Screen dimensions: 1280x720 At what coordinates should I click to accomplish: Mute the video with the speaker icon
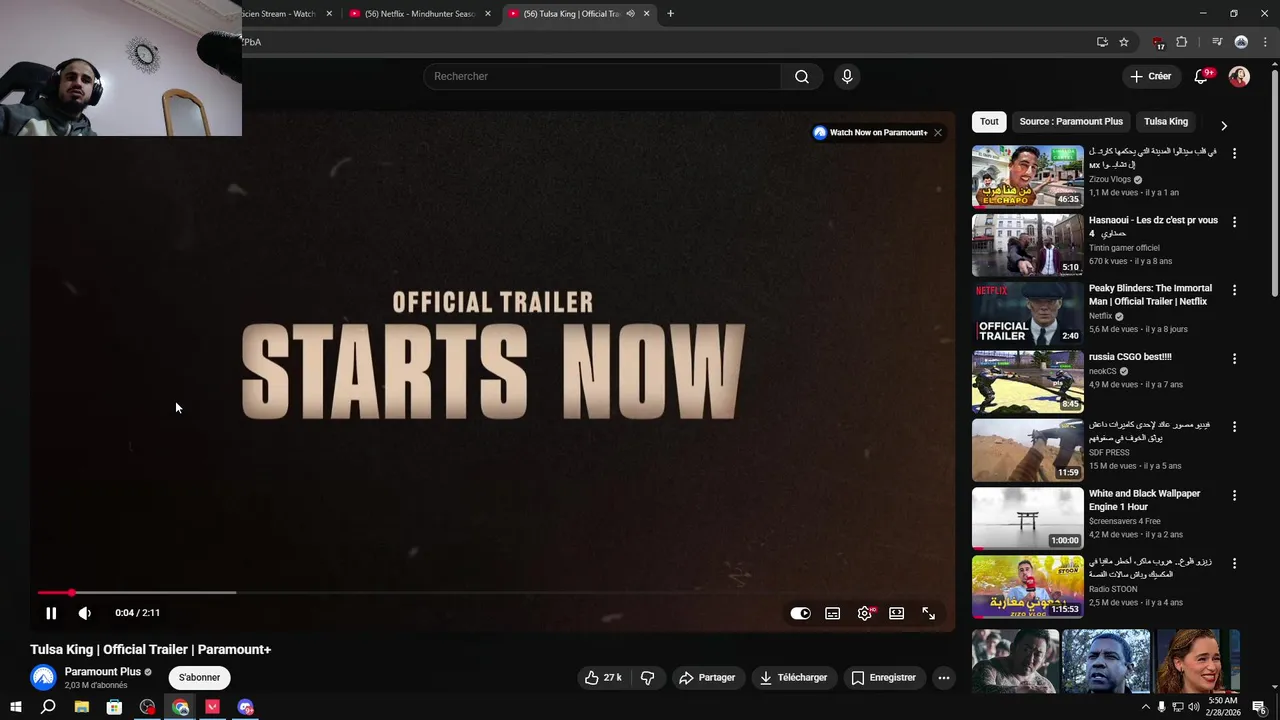(x=85, y=613)
